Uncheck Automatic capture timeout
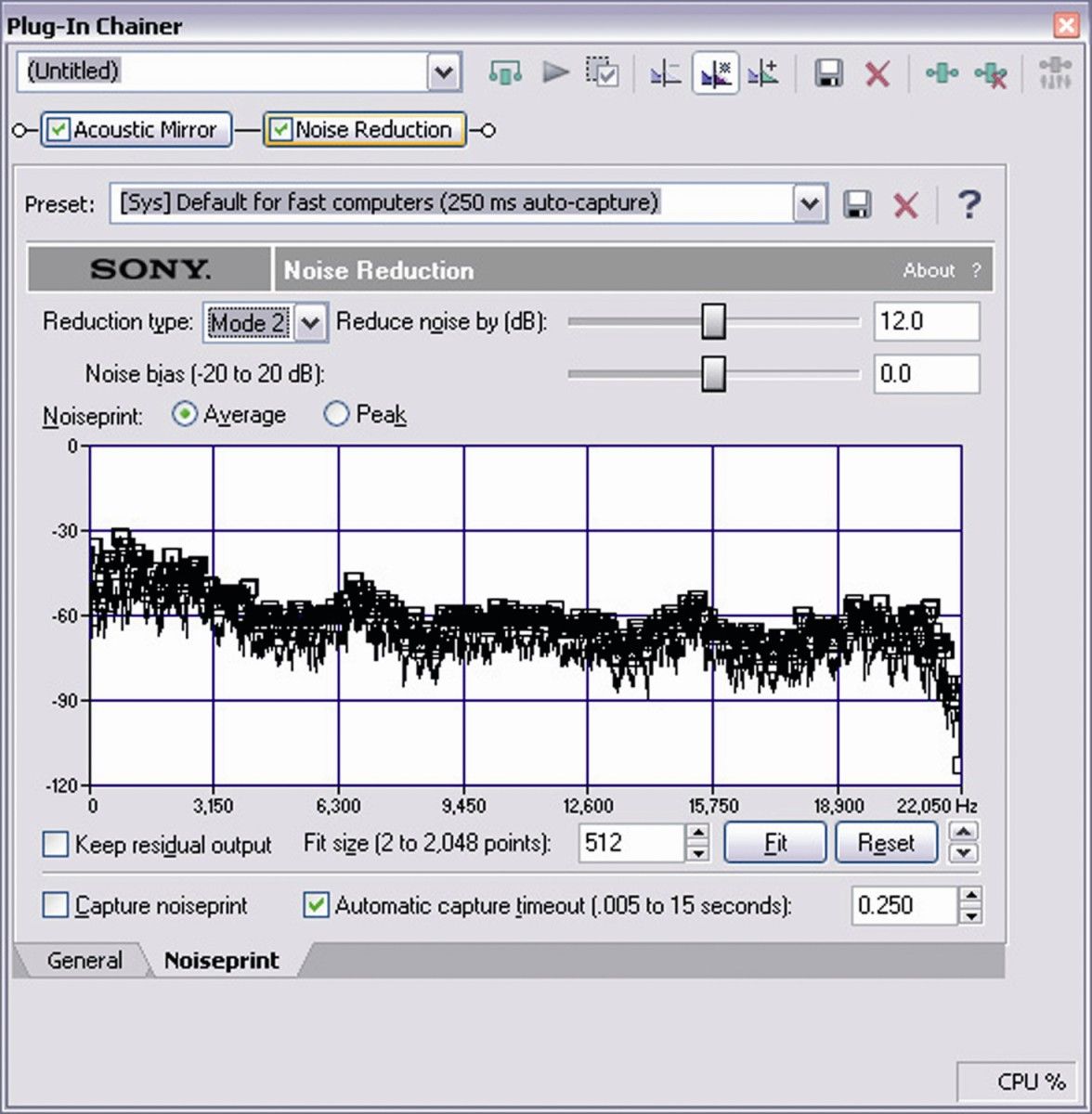 [317, 904]
